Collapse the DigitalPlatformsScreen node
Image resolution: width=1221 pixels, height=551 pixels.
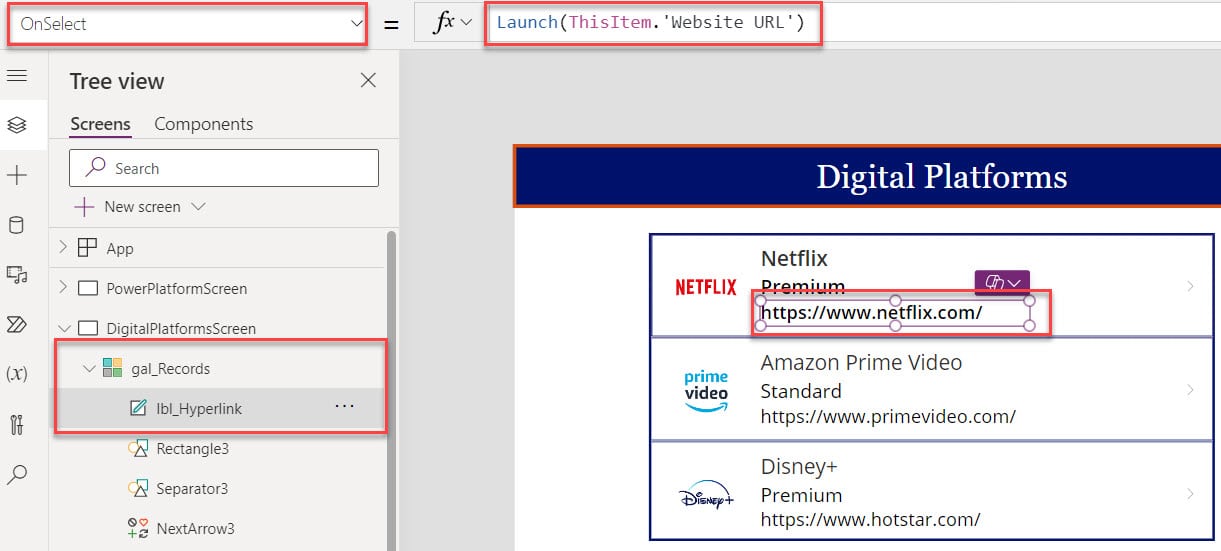pyautogui.click(x=64, y=328)
